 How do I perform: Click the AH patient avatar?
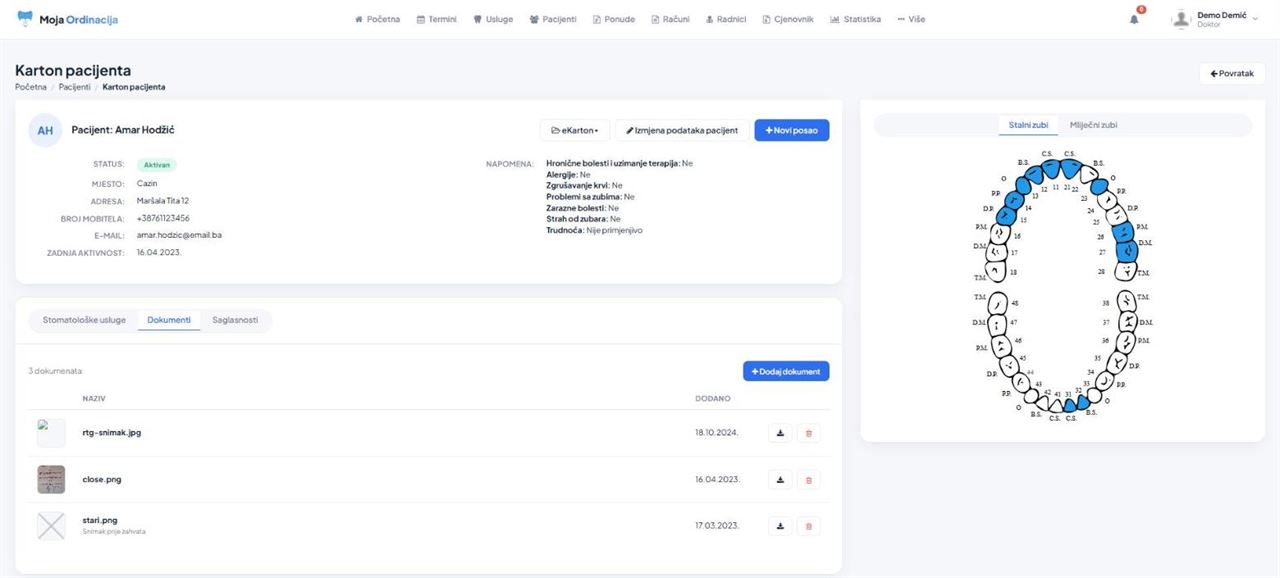point(45,130)
